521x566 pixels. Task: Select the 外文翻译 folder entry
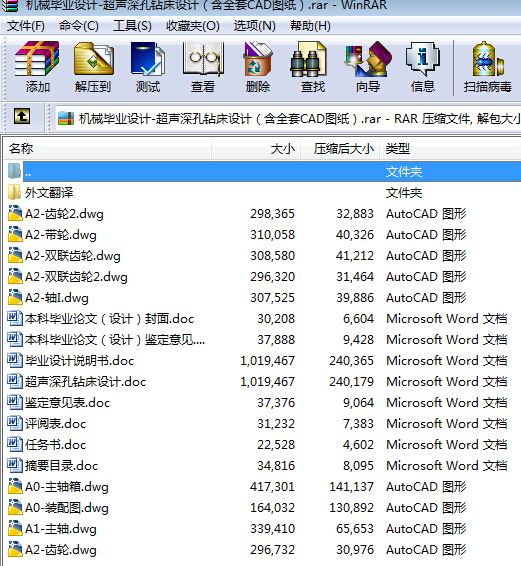click(x=49, y=192)
